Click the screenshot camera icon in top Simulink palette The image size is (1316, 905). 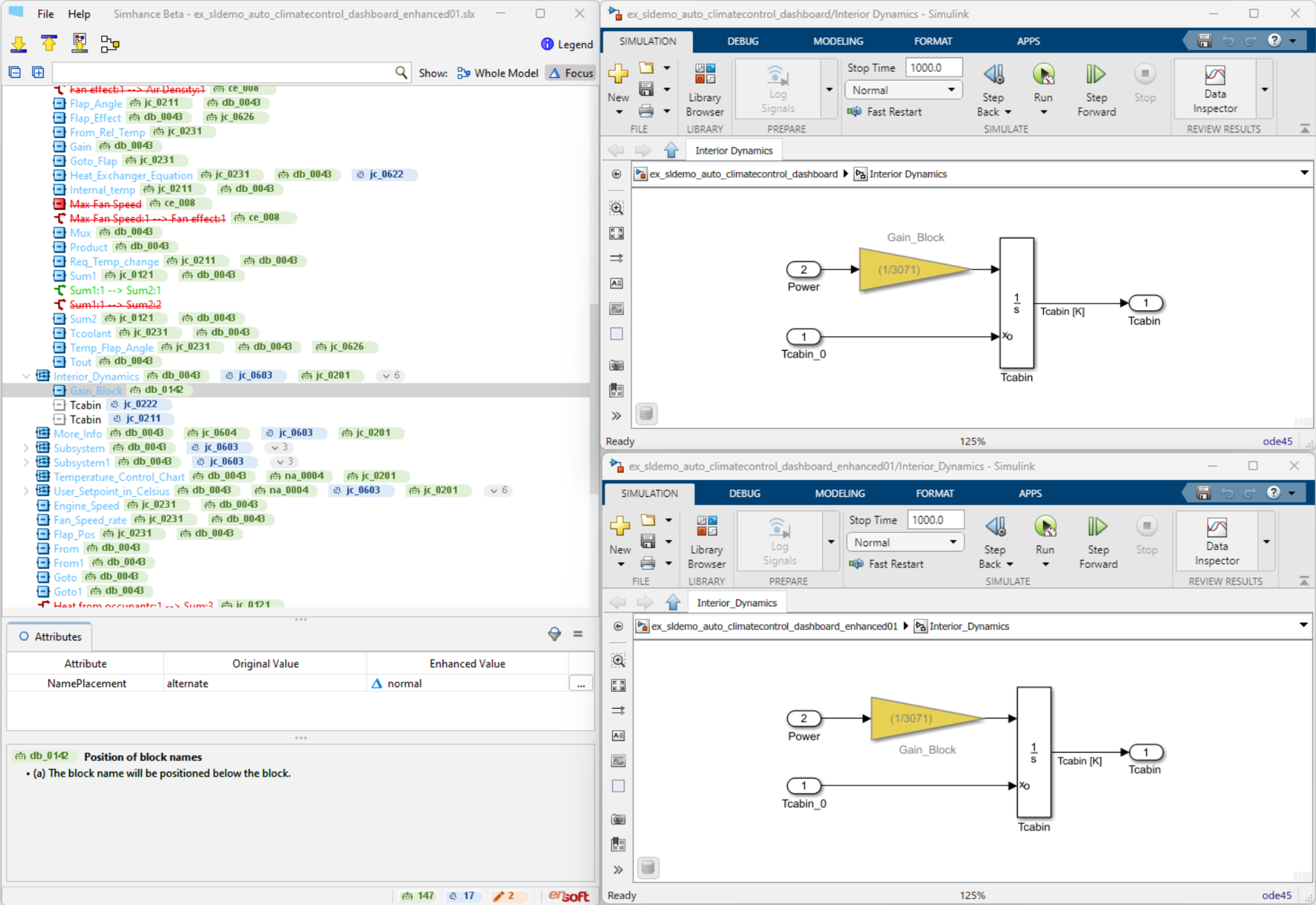click(616, 365)
